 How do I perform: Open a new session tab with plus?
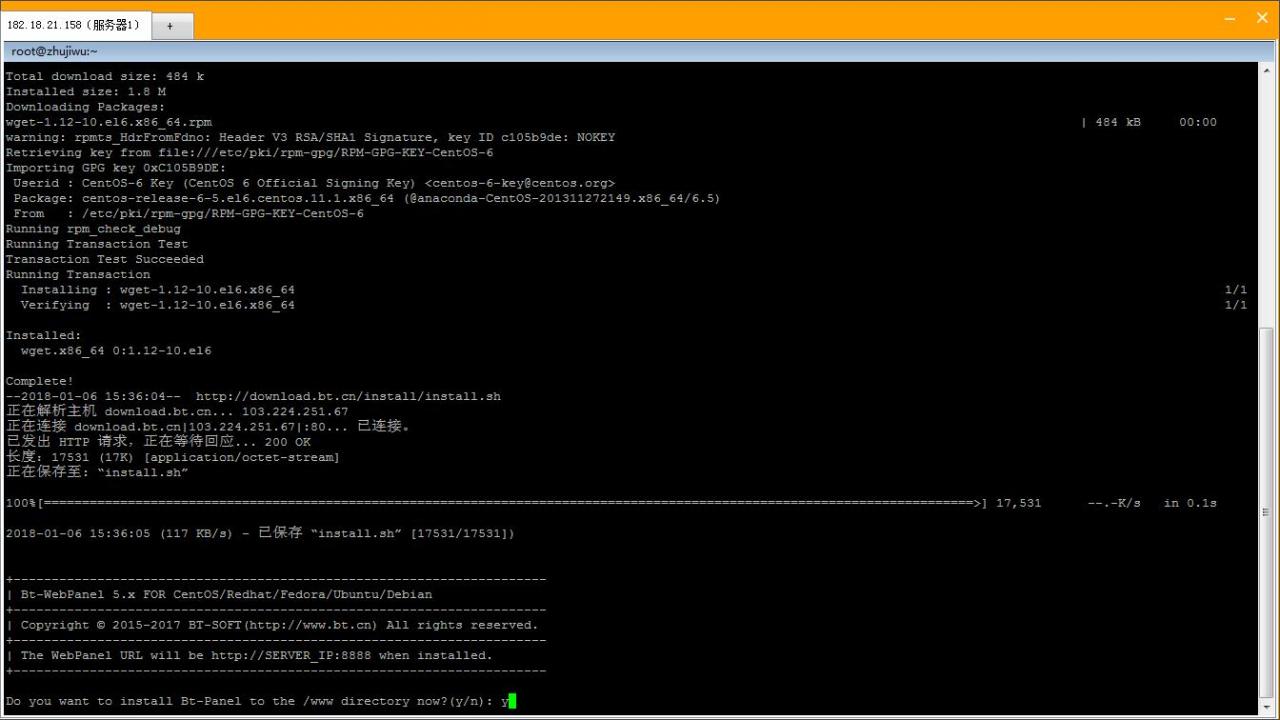[170, 26]
